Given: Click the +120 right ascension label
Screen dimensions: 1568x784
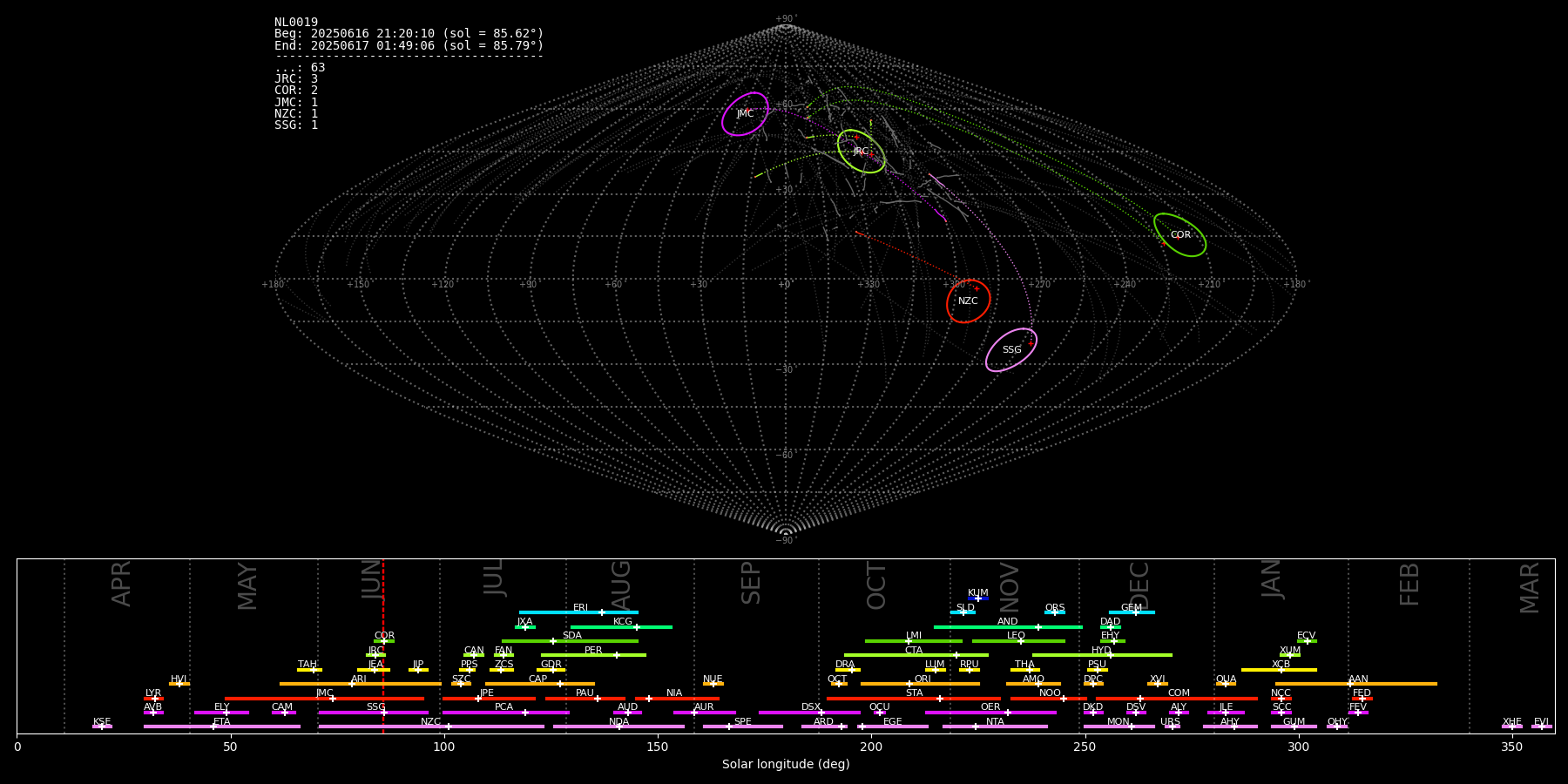Looking at the screenshot, I should coord(443,285).
